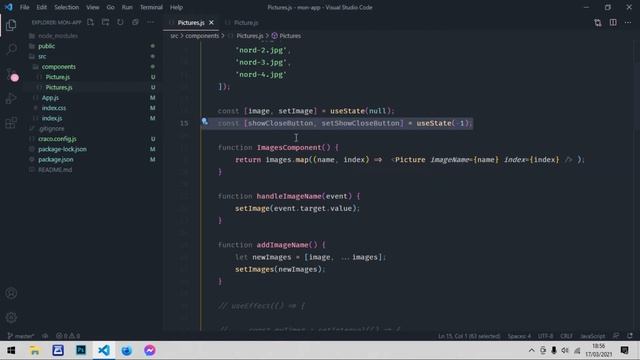This screenshot has height=360, width=640.
Task: Click the Ln 15 cursor position indicator
Action: click(469, 336)
